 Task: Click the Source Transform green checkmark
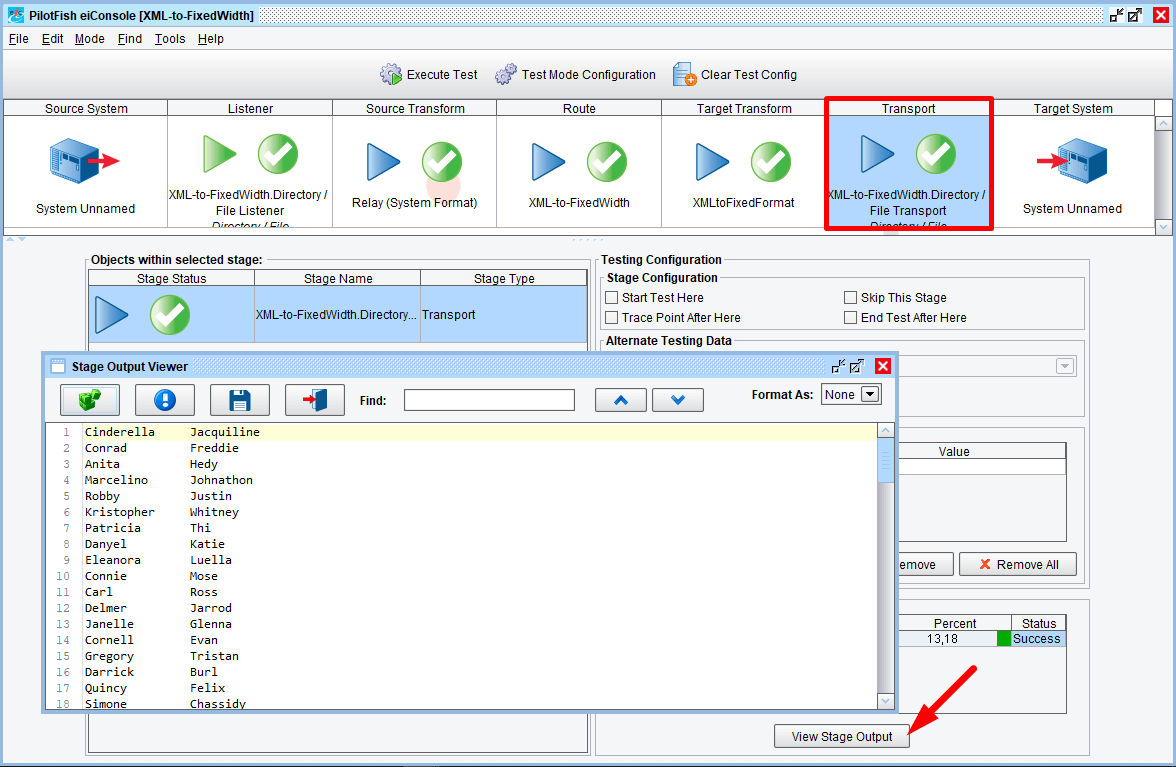pos(442,162)
